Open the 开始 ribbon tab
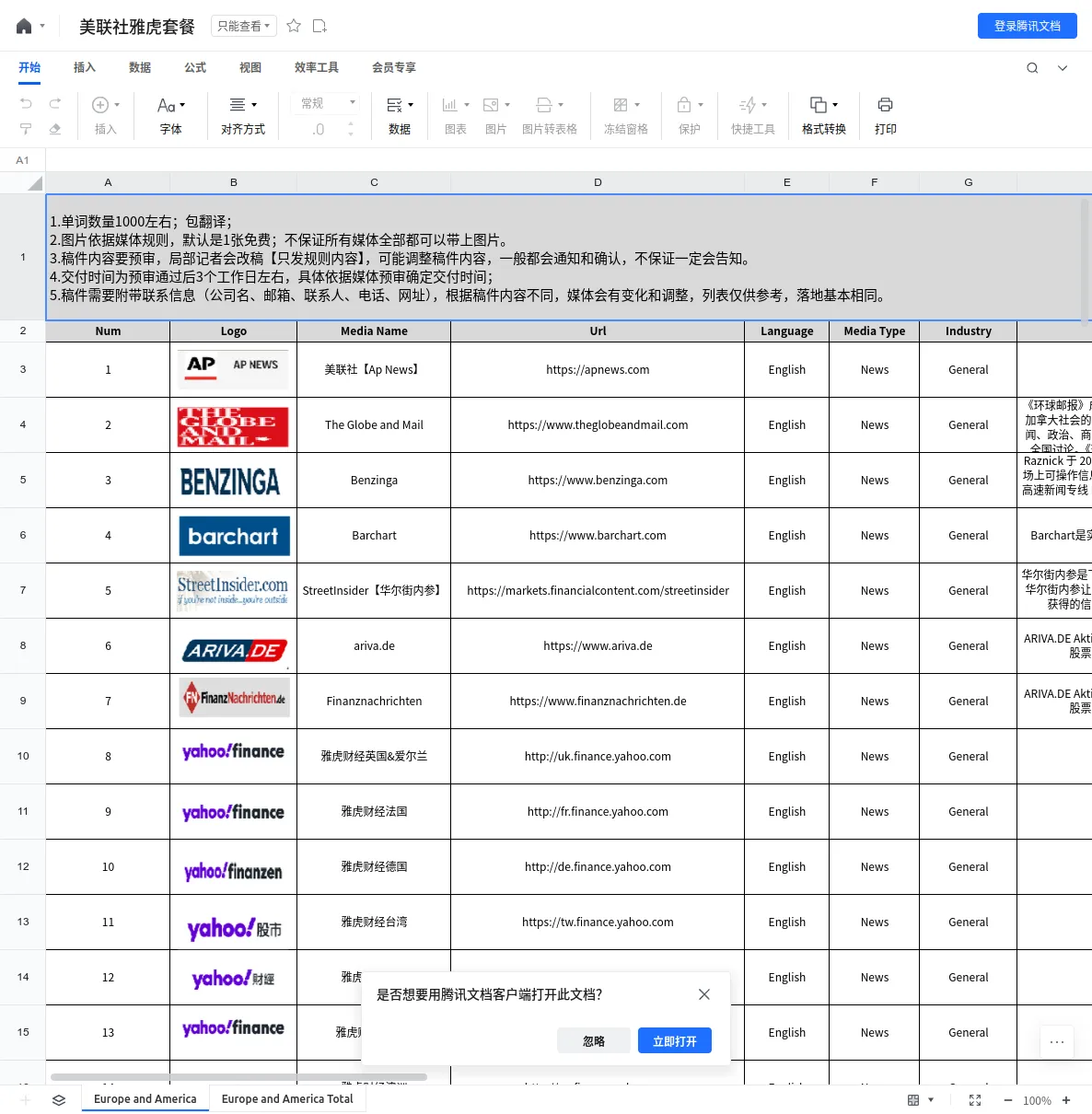 [29, 67]
